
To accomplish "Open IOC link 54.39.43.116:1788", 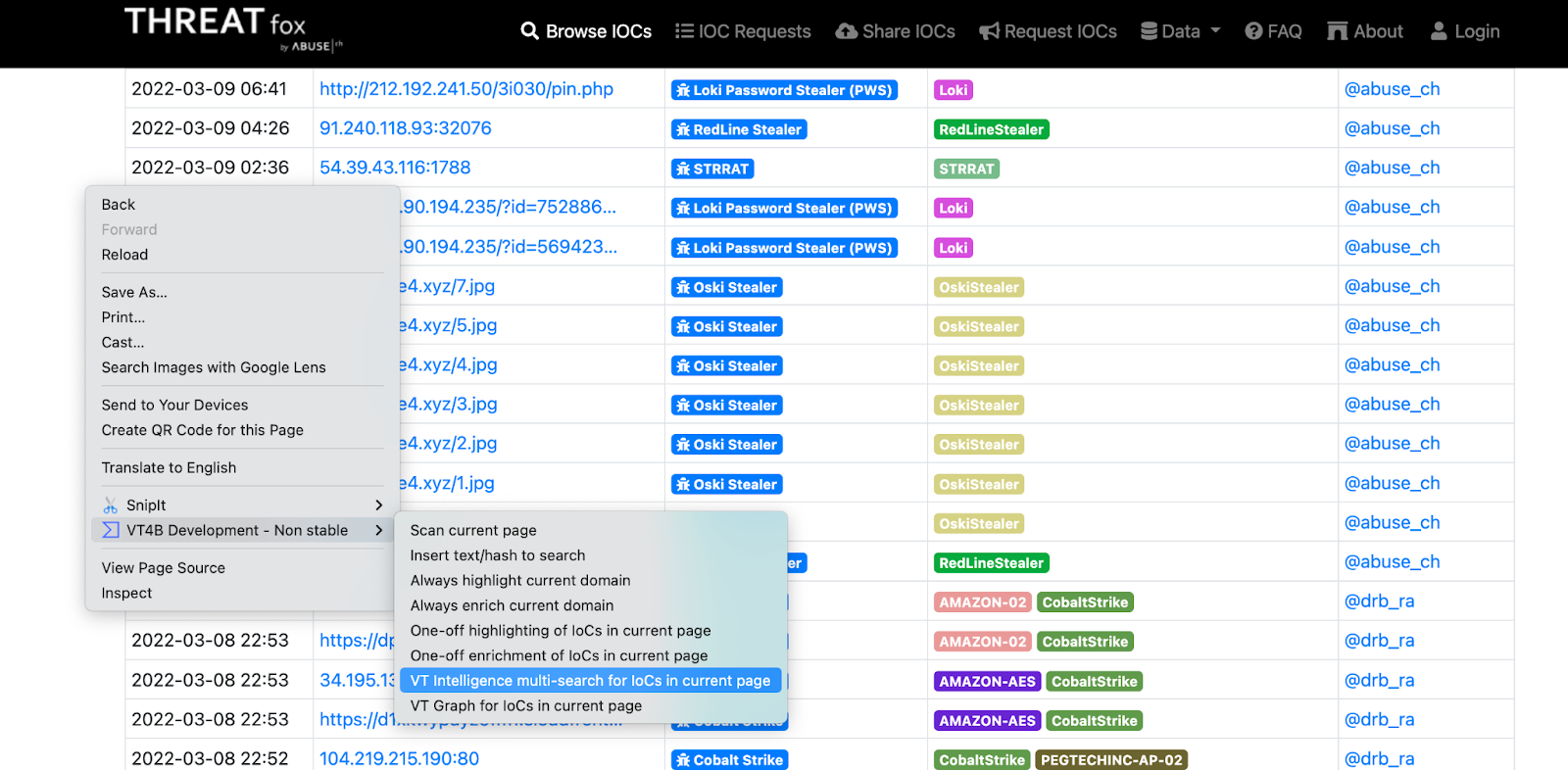I will [x=395, y=168].
